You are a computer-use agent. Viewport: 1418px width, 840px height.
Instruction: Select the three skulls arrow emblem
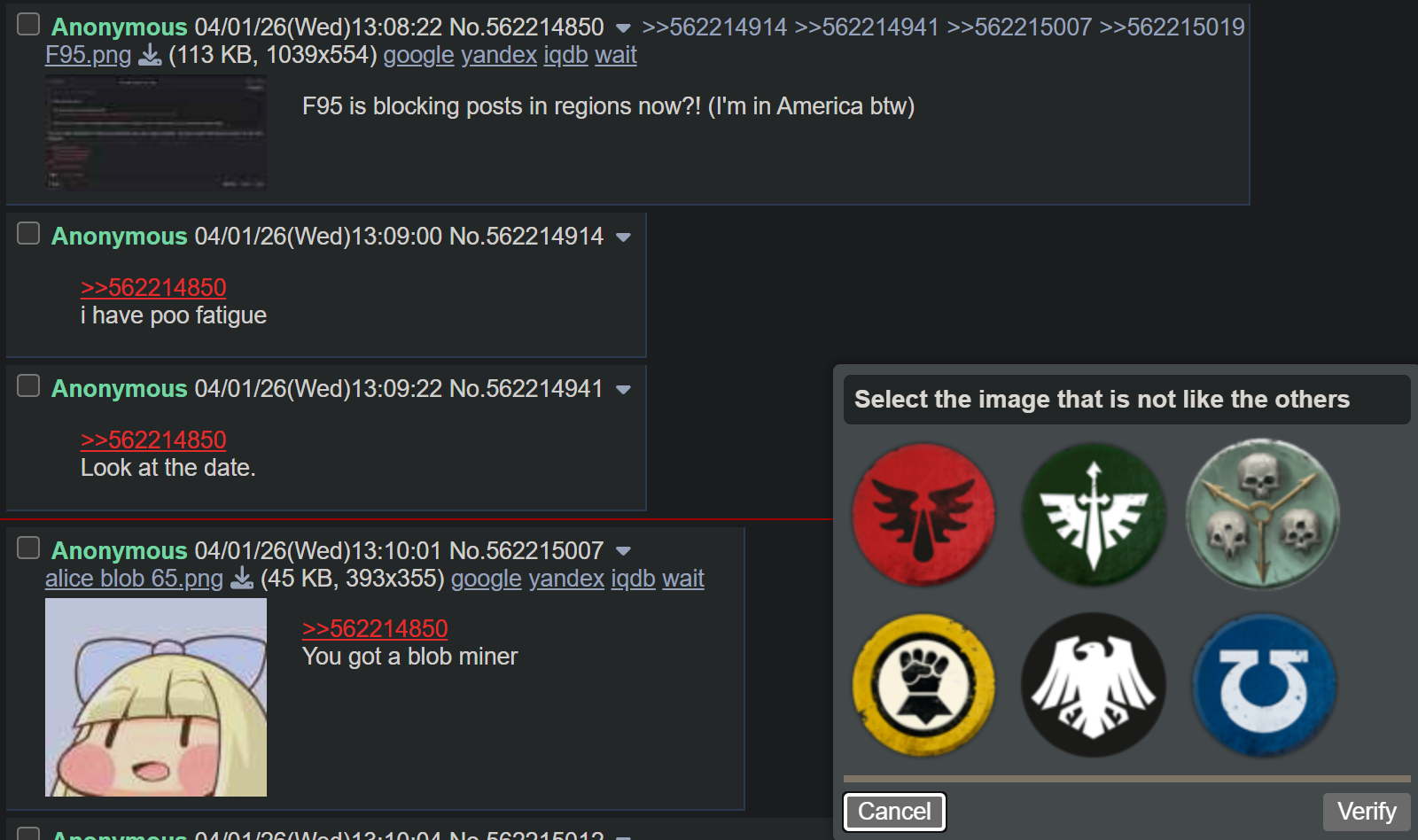tap(1263, 514)
